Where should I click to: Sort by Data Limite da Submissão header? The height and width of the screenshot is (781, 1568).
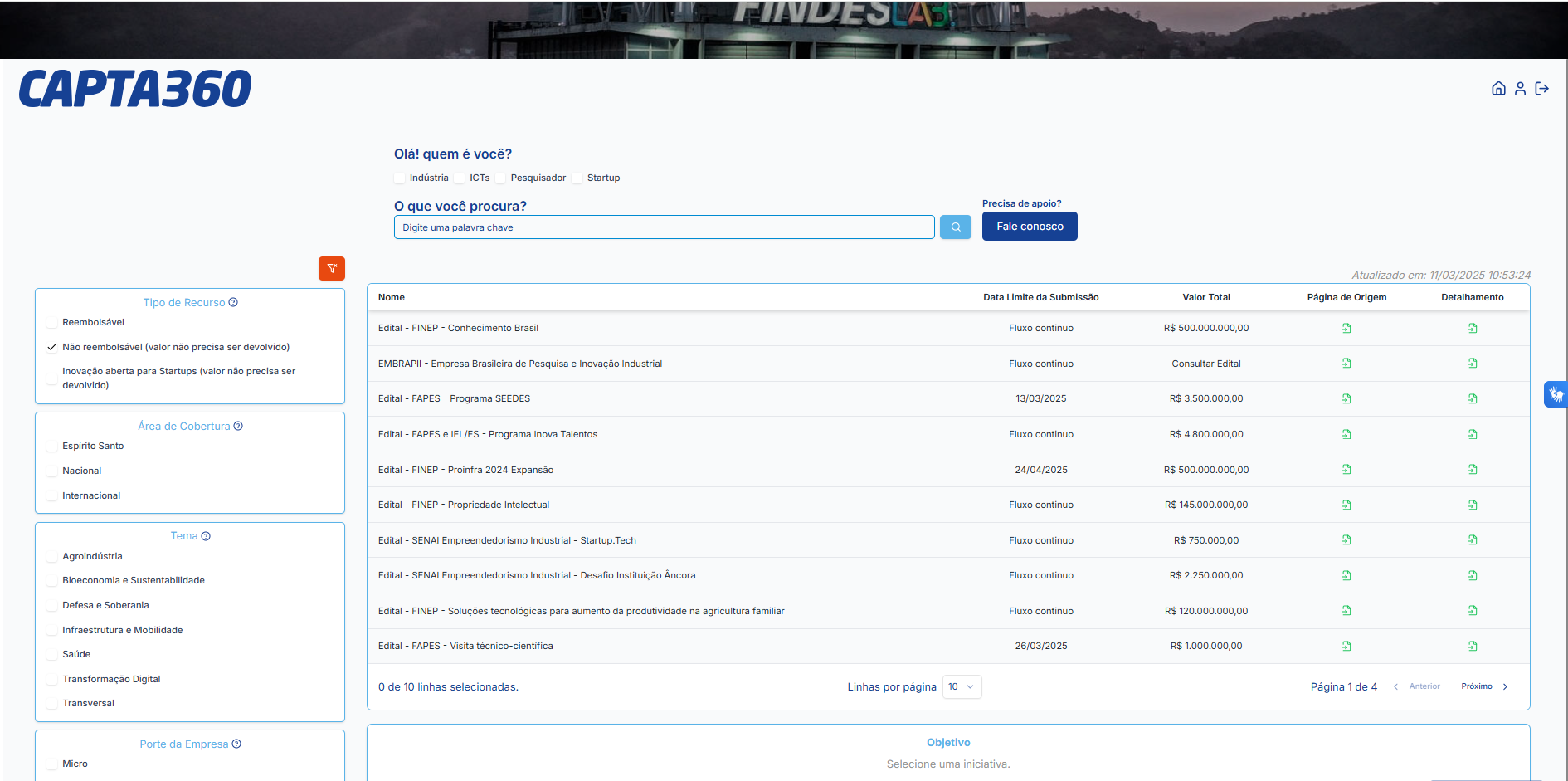click(x=1041, y=297)
